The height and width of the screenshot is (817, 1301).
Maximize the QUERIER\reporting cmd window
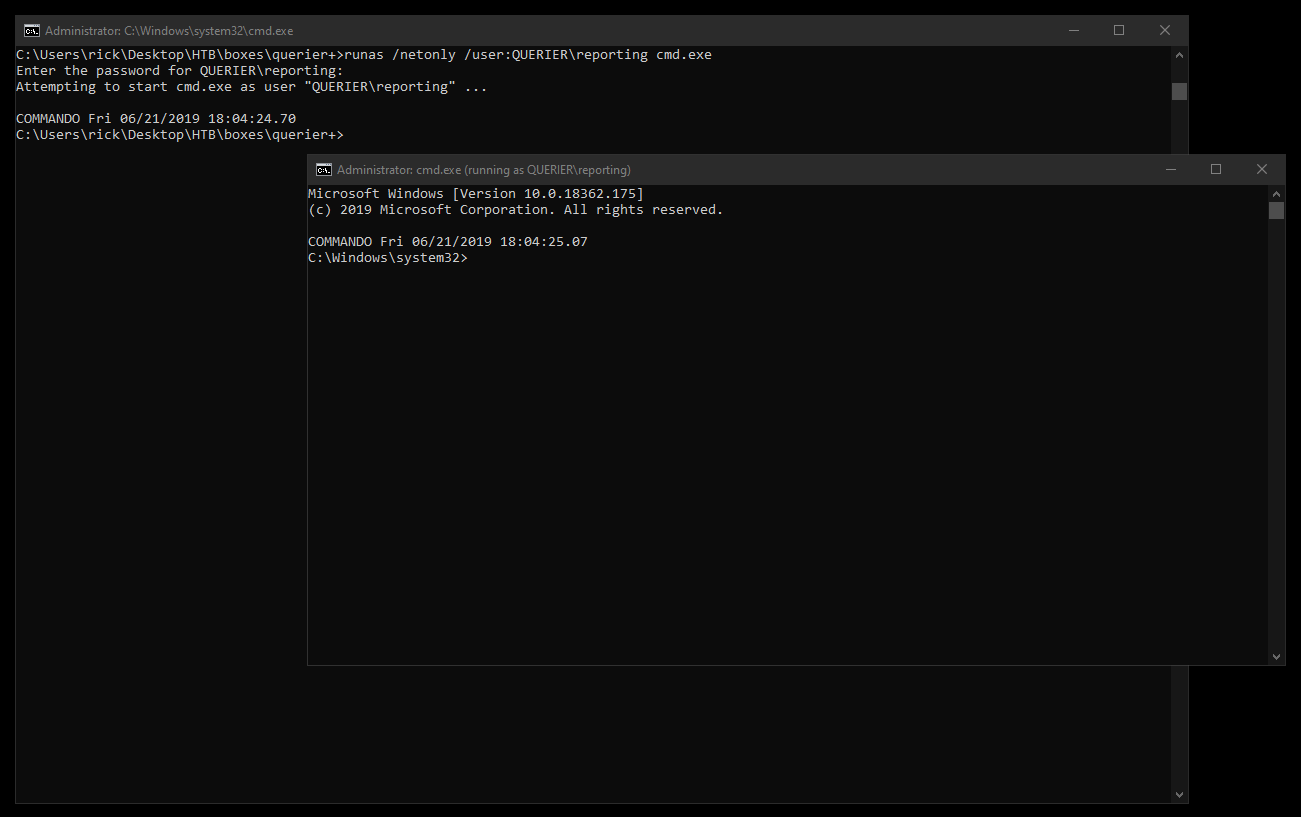[x=1216, y=170]
